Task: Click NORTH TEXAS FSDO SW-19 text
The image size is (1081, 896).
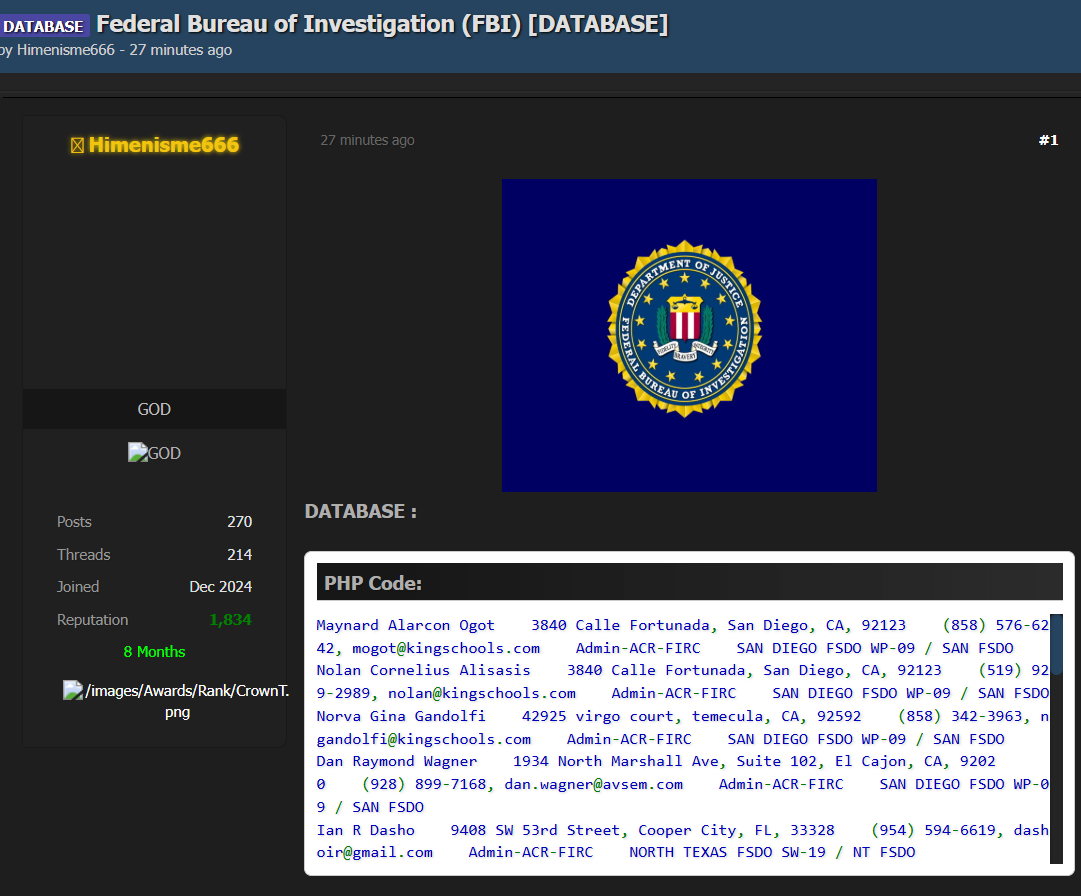Action: (x=727, y=853)
